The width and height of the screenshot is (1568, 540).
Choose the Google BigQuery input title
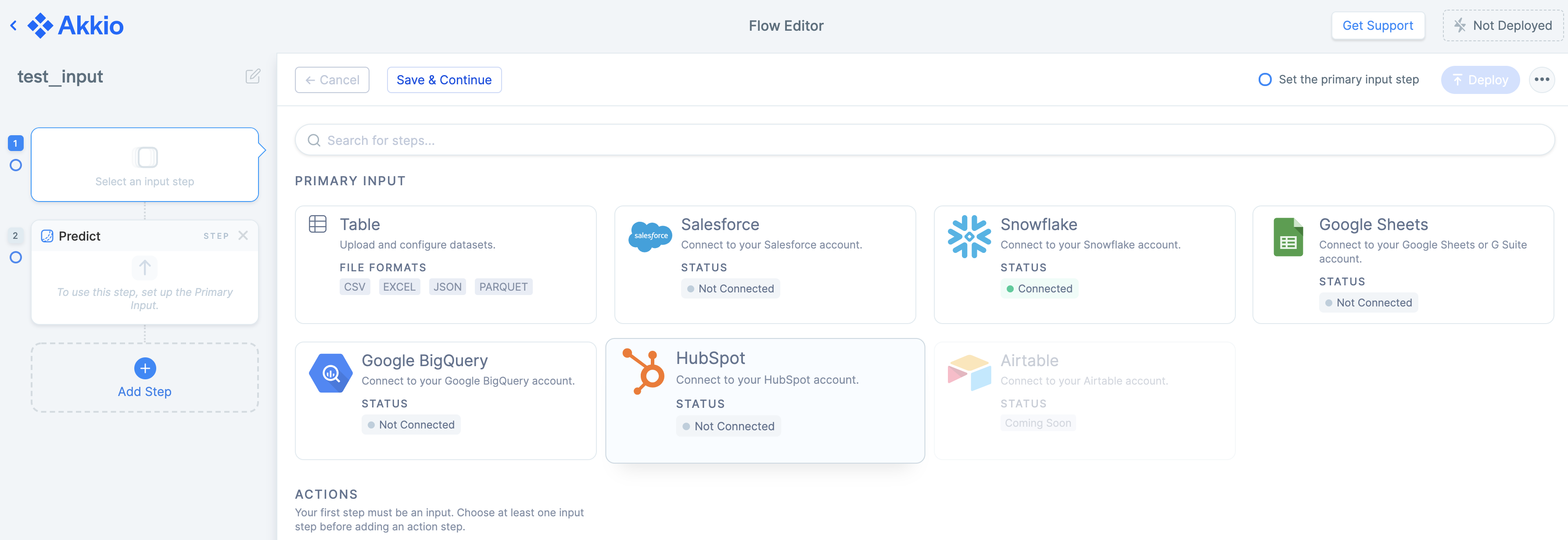(x=424, y=361)
